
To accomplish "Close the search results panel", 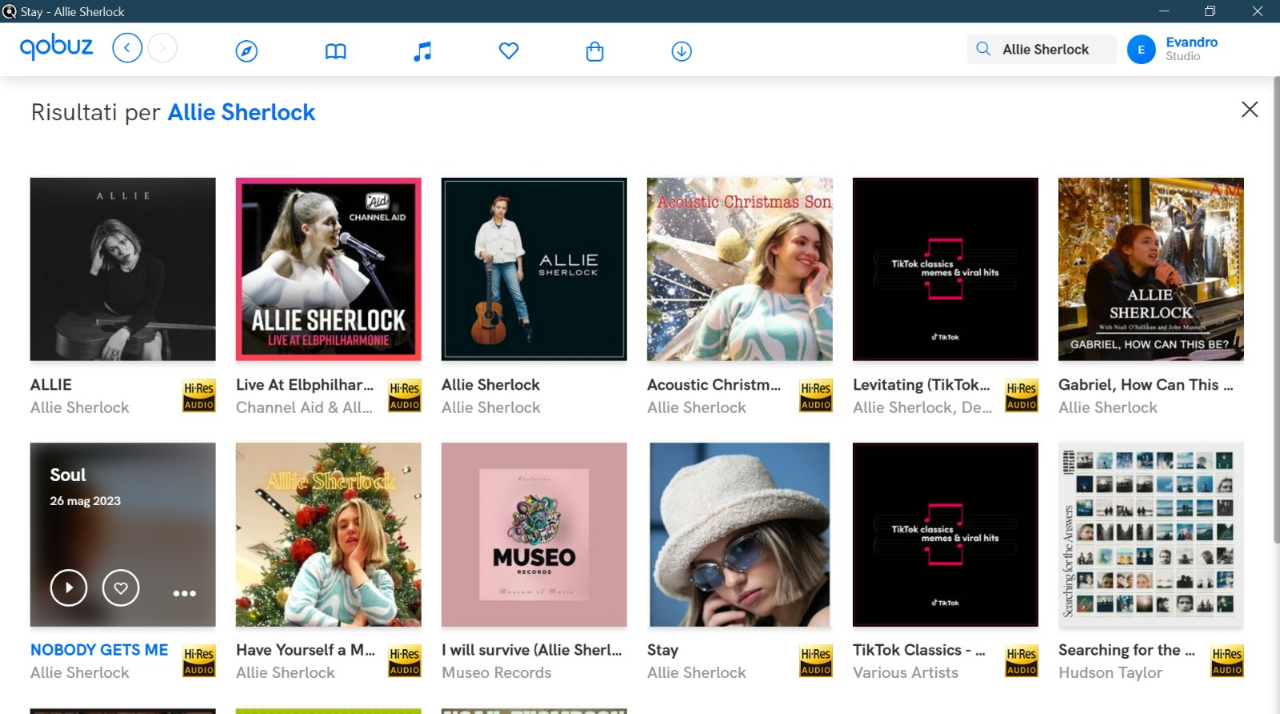I will pos(1249,110).
